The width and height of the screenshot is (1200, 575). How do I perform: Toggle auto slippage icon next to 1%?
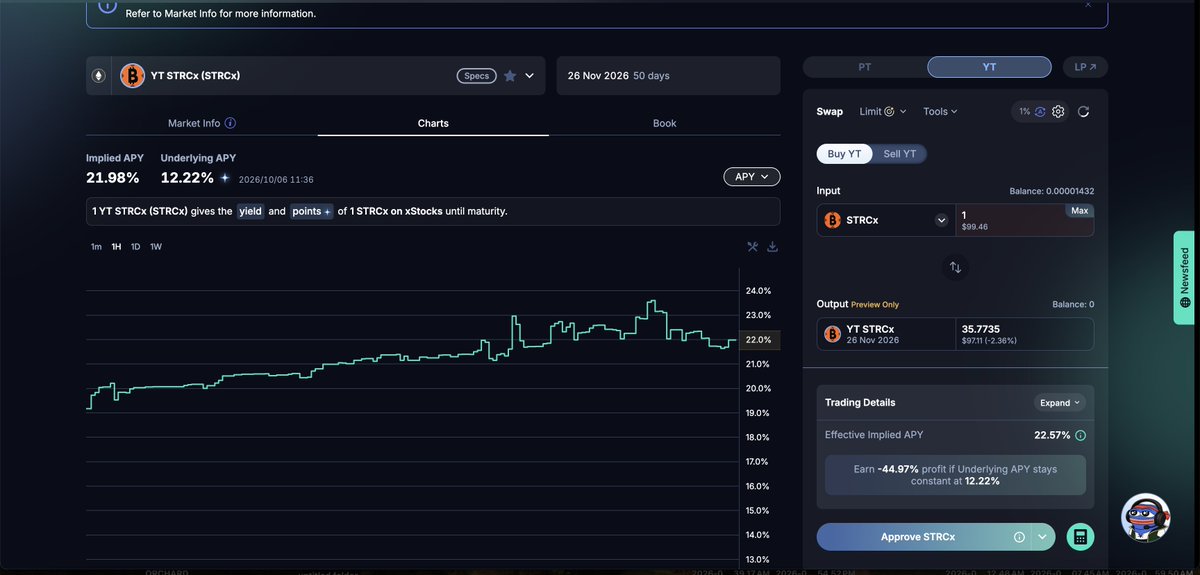click(x=1040, y=112)
